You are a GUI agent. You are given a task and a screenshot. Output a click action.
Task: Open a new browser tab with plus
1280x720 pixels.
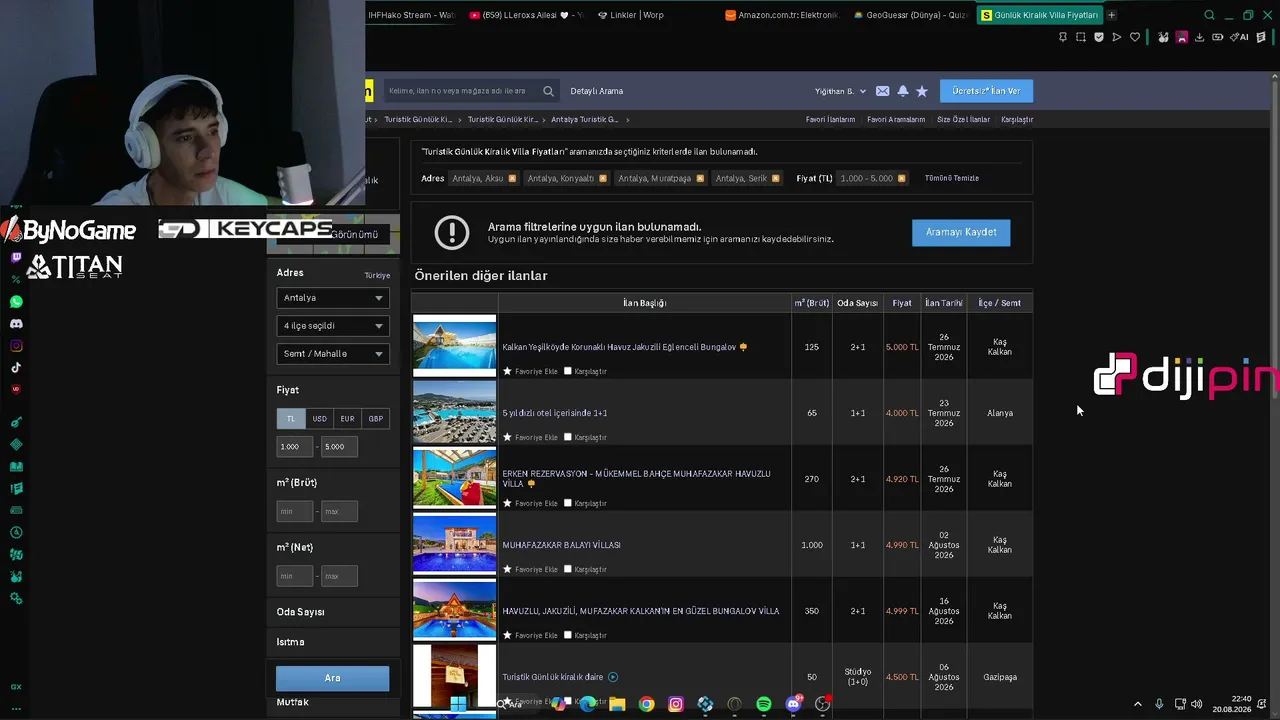(1111, 15)
